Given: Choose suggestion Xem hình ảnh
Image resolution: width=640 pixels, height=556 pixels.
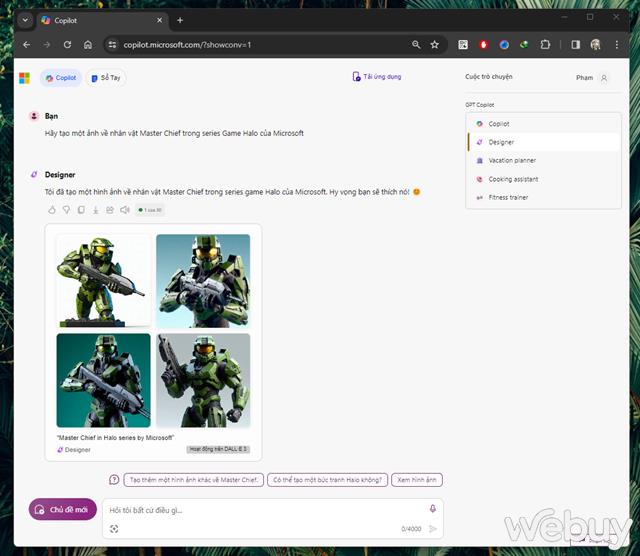Looking at the screenshot, I should [417, 480].
